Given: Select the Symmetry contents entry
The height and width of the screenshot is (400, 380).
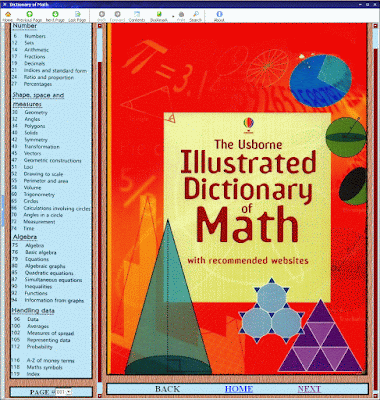Looking at the screenshot, I should tap(36, 140).
